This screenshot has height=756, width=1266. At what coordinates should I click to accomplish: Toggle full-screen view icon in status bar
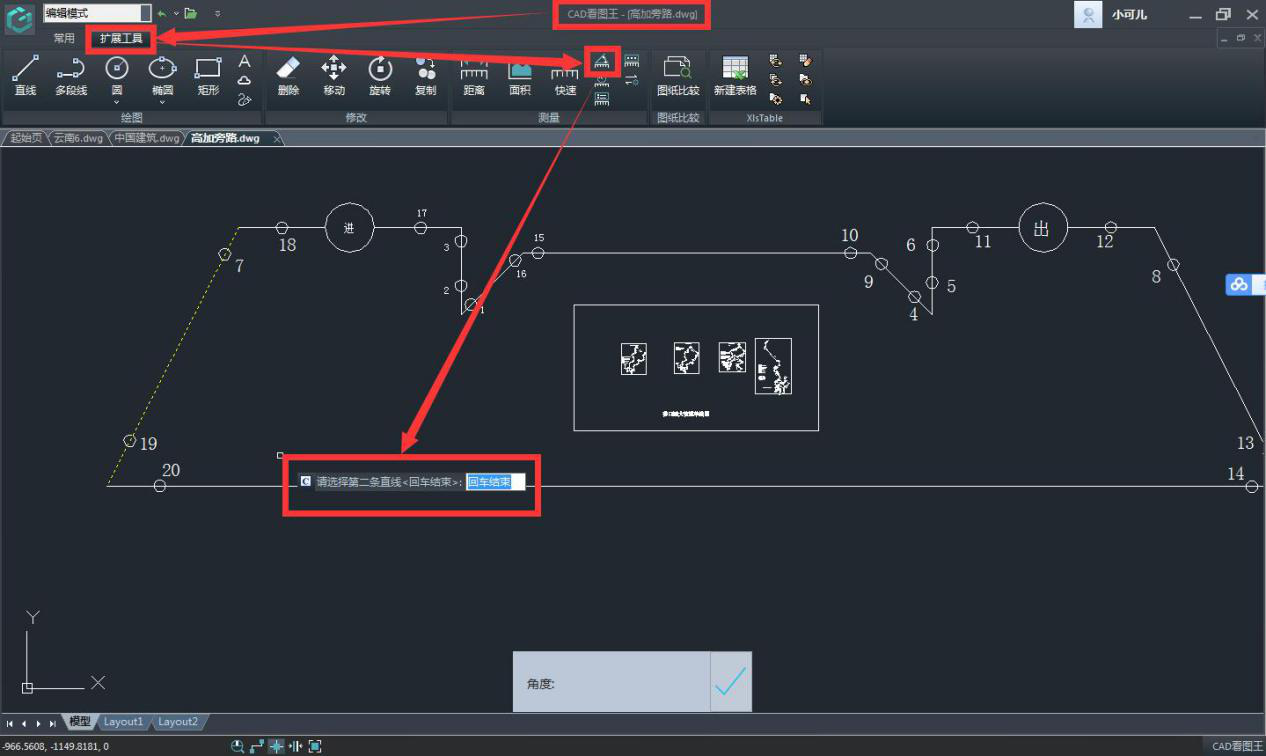click(x=315, y=746)
